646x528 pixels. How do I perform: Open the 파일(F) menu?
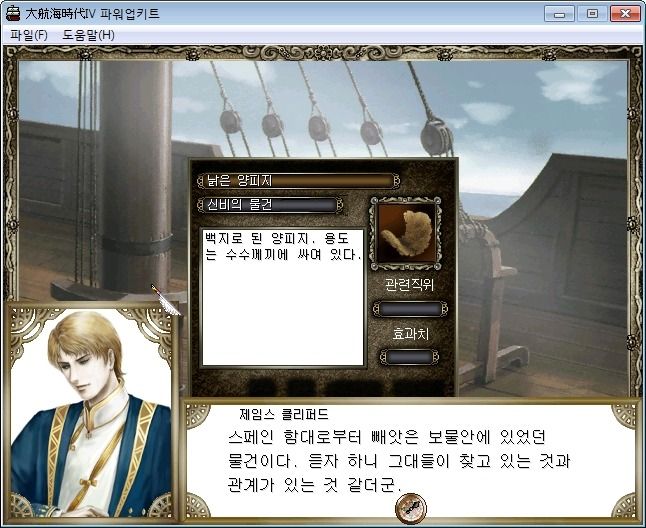coord(29,35)
